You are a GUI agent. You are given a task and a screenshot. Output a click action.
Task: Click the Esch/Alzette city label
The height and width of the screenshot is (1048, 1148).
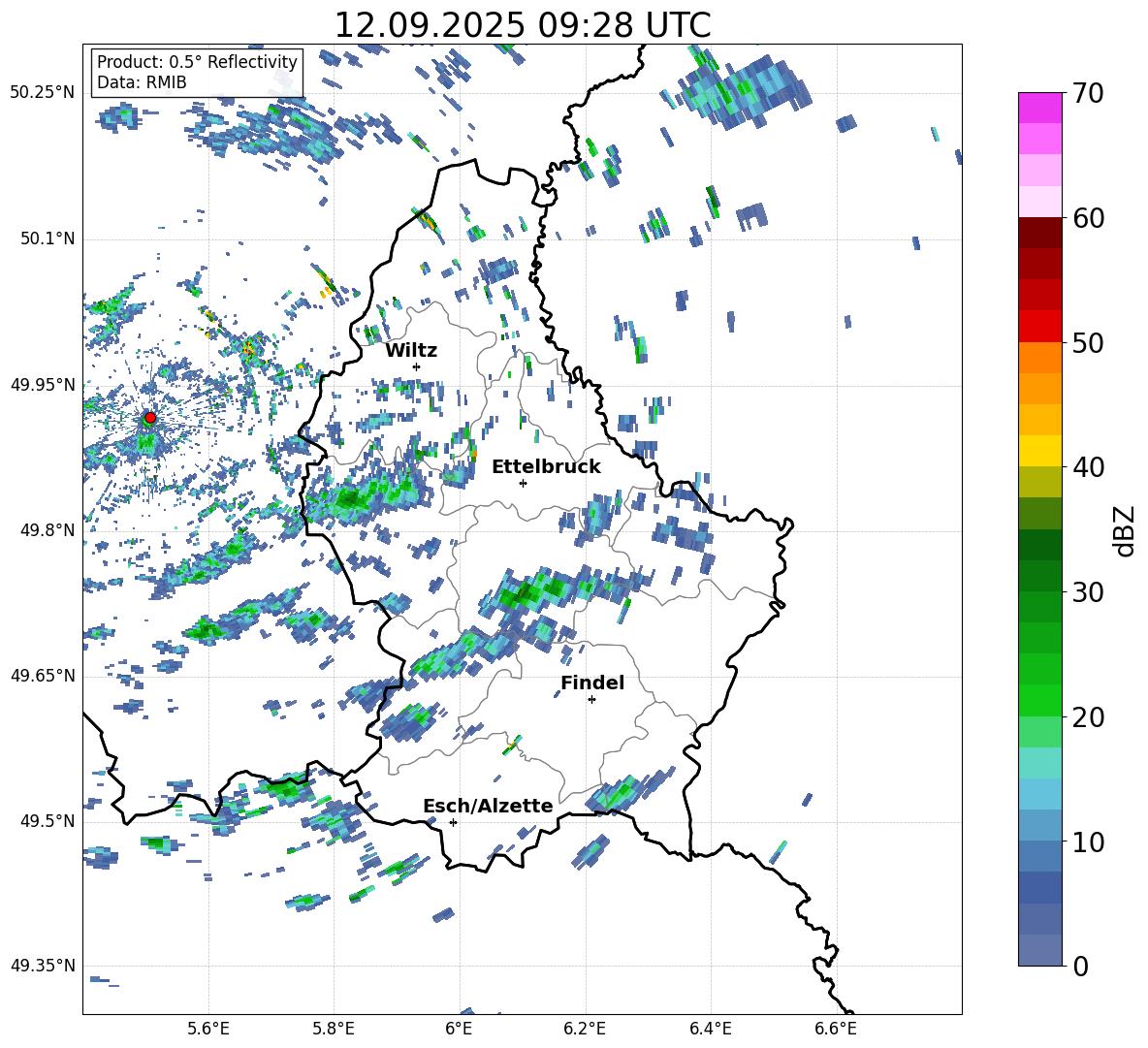488,806
